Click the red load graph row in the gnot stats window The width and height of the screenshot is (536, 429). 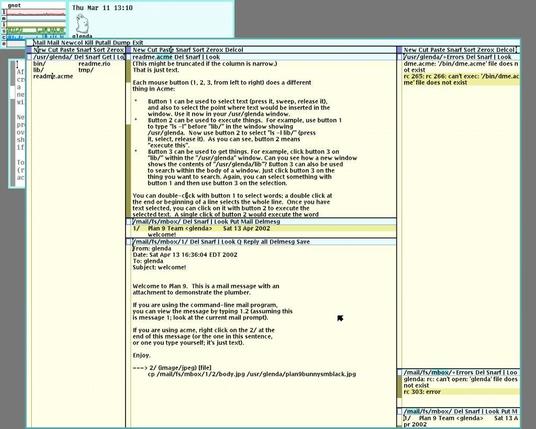click(x=36, y=13)
